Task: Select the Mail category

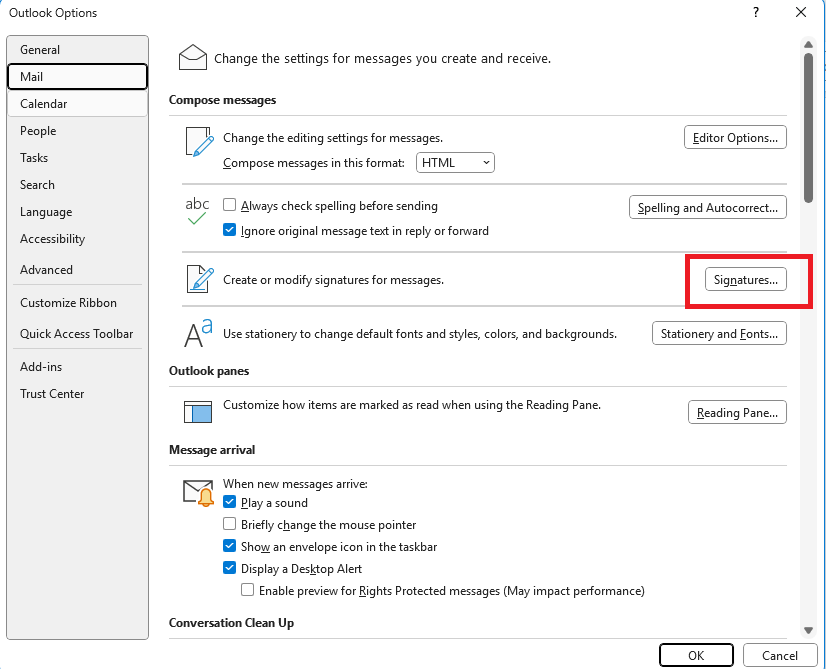Action: point(77,77)
